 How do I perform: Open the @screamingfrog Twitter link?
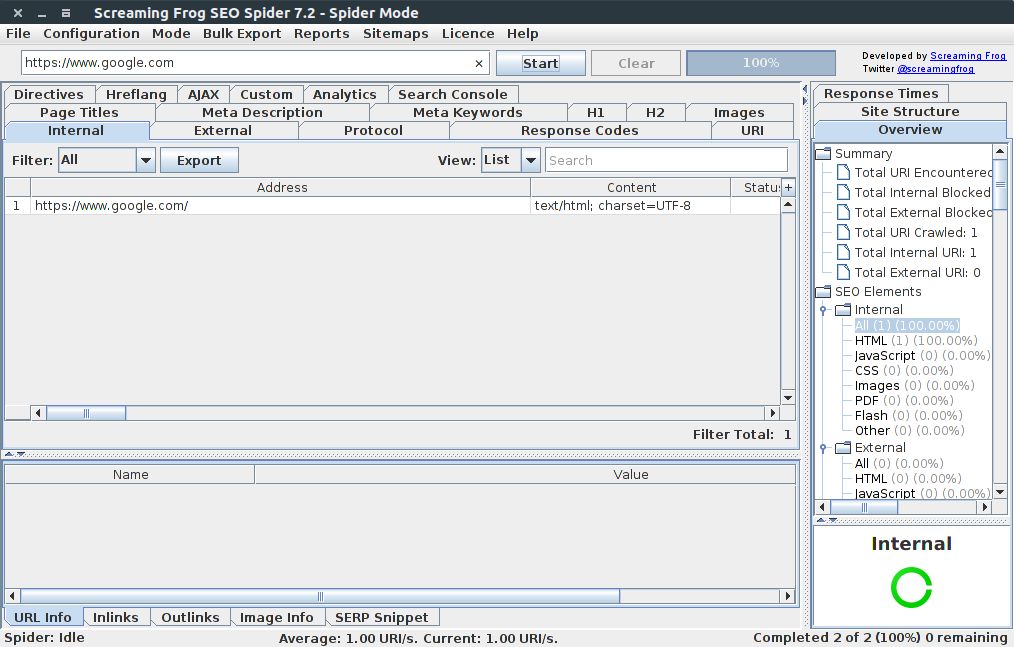coord(935,69)
